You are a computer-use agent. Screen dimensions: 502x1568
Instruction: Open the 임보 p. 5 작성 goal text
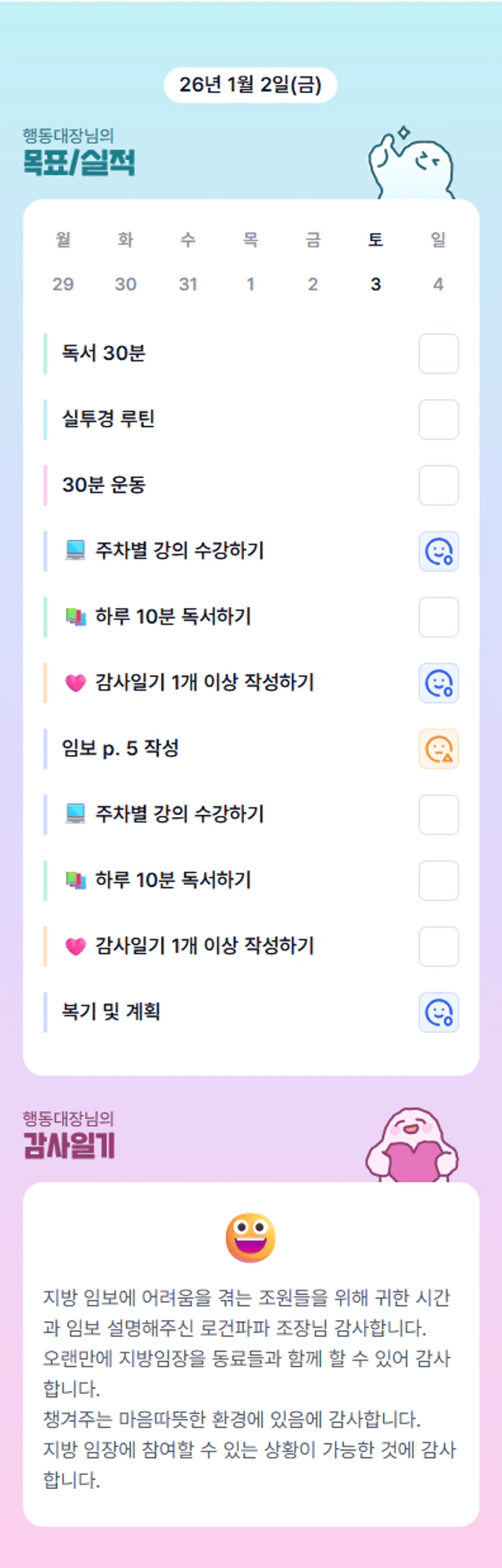[121, 748]
